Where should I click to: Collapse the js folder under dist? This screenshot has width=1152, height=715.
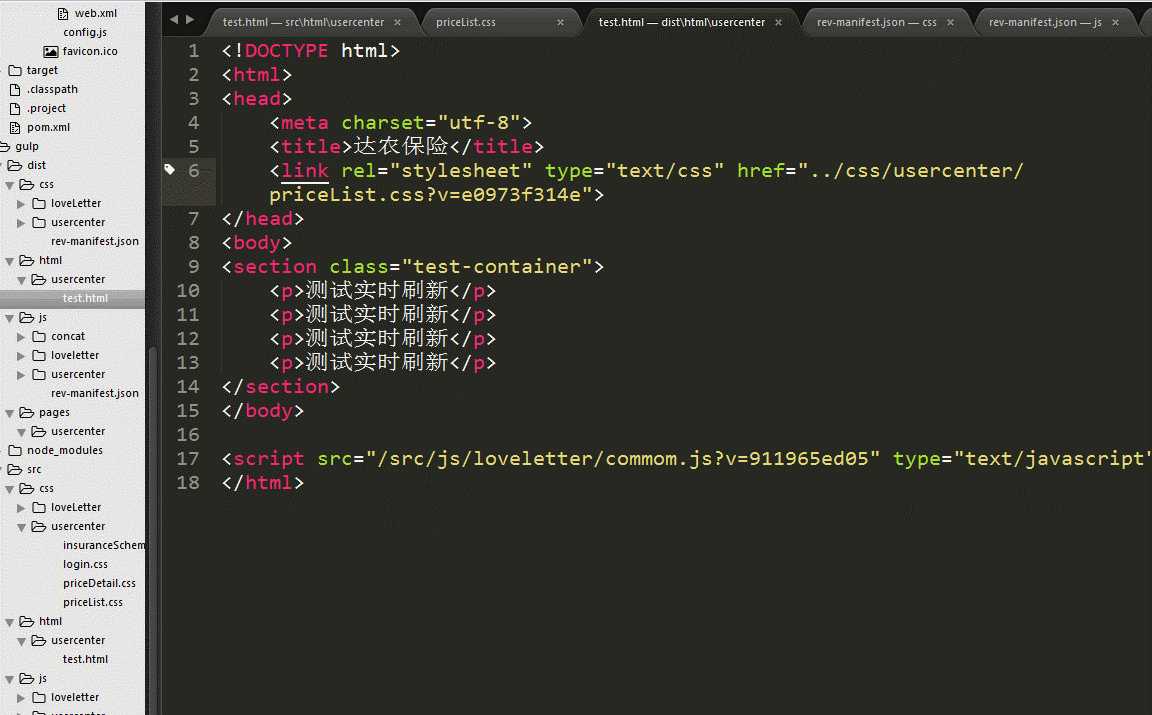click(10, 318)
